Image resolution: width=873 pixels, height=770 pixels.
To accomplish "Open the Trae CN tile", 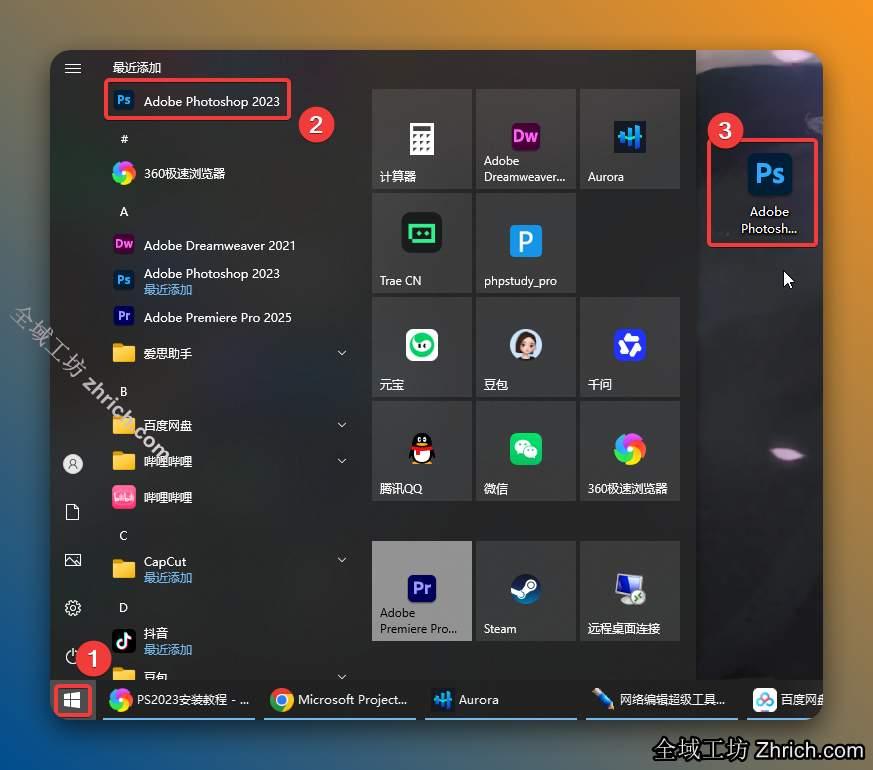I will [x=421, y=243].
